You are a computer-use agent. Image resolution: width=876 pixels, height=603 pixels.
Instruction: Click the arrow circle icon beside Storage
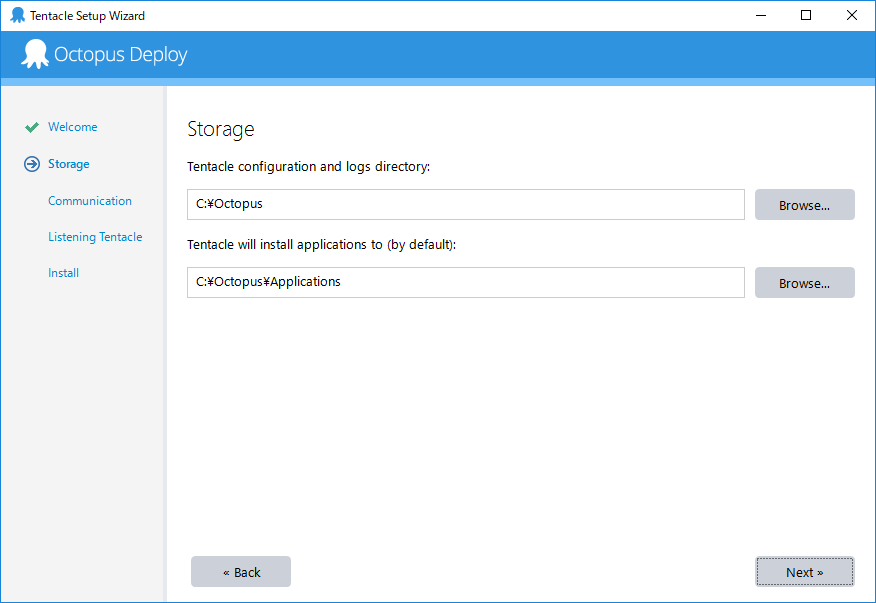[x=32, y=164]
